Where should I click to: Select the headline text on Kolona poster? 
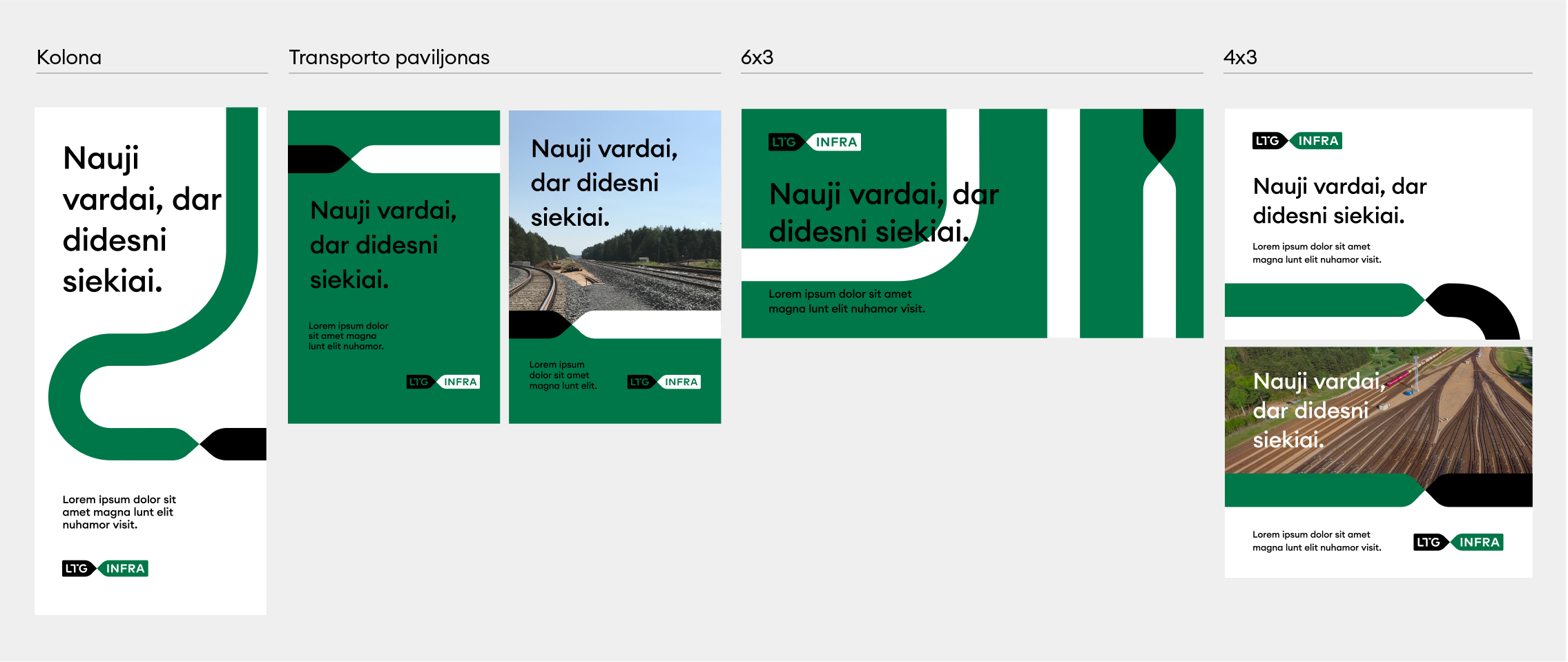(138, 220)
